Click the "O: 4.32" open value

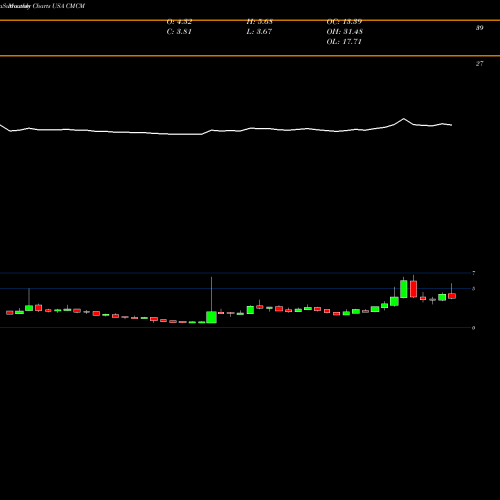point(179,22)
